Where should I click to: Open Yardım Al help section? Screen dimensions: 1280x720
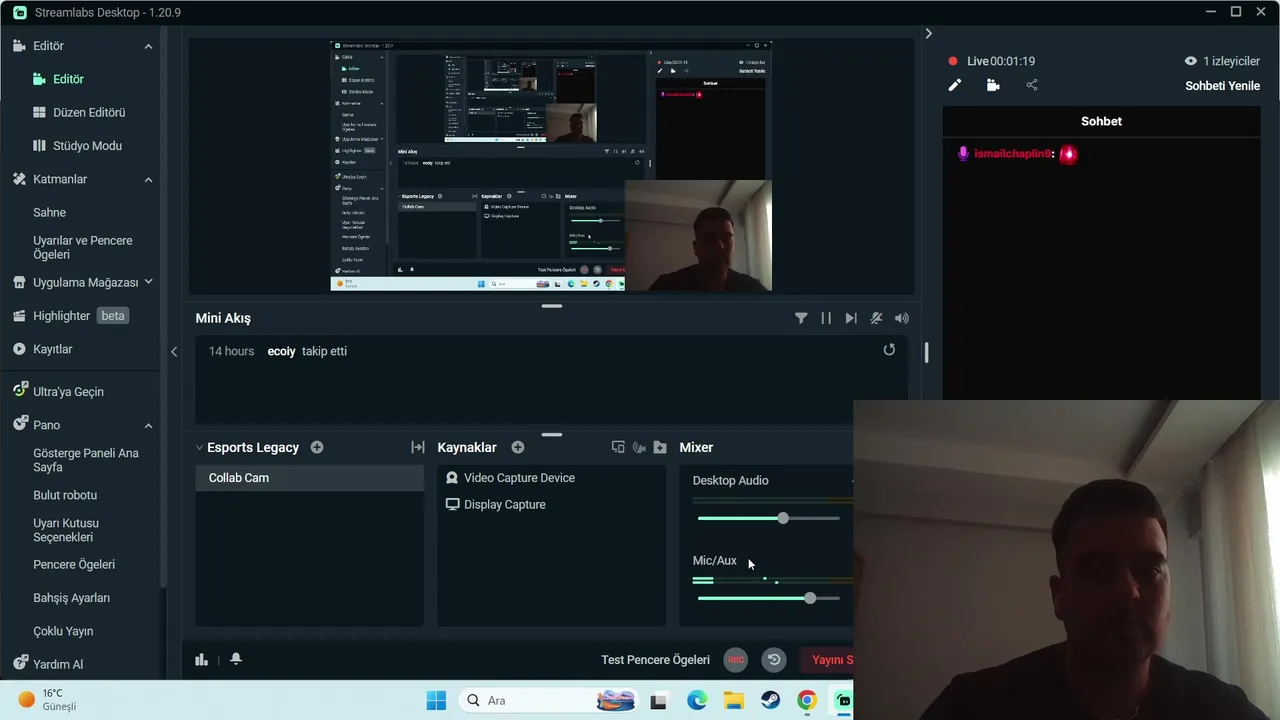click(x=48, y=664)
